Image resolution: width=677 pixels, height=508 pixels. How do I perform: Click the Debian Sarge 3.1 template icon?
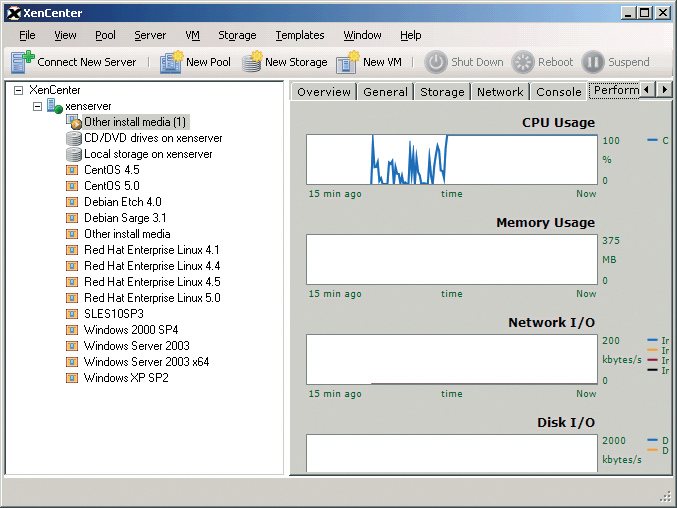coord(72,218)
